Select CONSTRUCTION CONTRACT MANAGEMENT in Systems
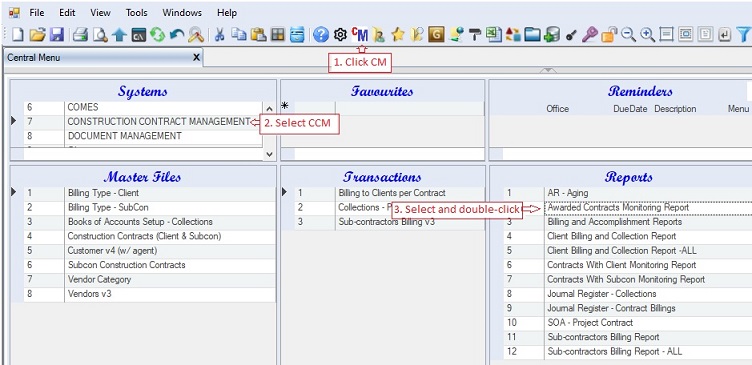Image resolution: width=752 pixels, height=365 pixels. [x=142, y=122]
